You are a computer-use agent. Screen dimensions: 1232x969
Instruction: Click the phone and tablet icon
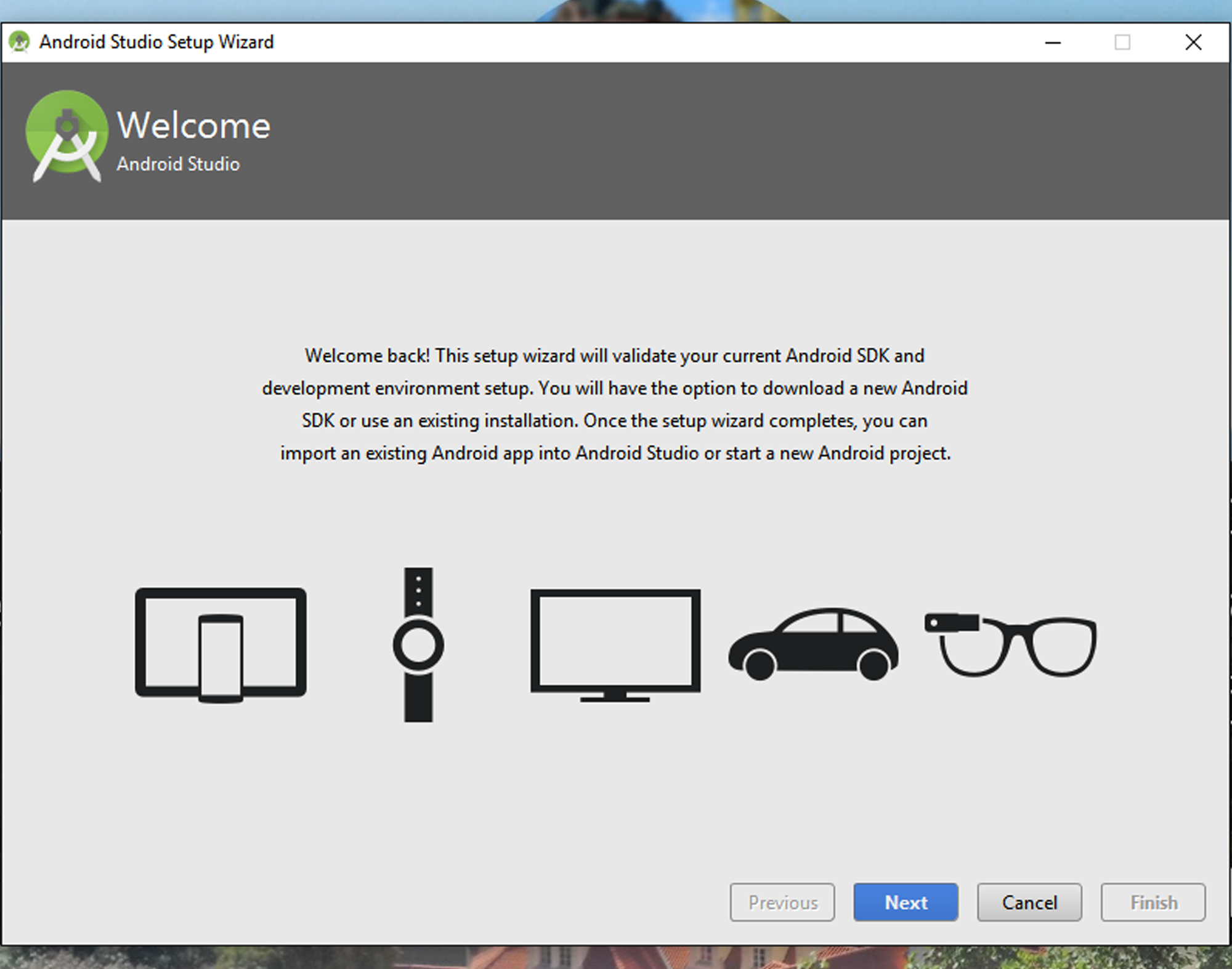tap(221, 645)
